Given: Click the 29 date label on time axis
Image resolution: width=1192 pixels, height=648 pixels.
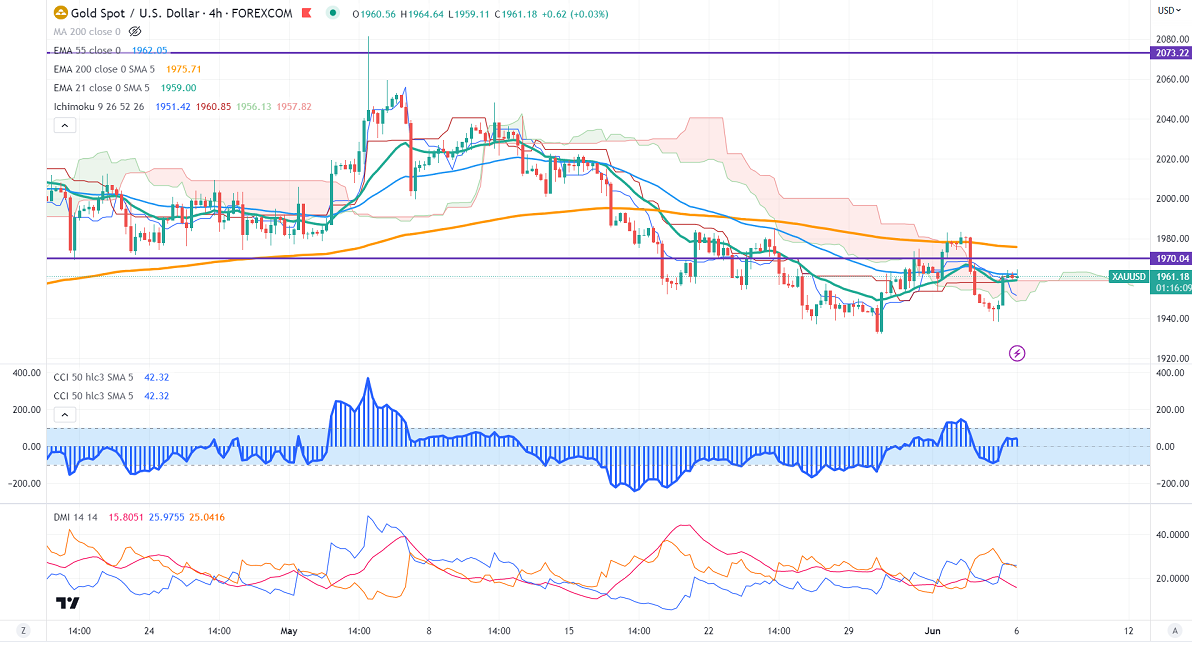Looking at the screenshot, I should [848, 631].
